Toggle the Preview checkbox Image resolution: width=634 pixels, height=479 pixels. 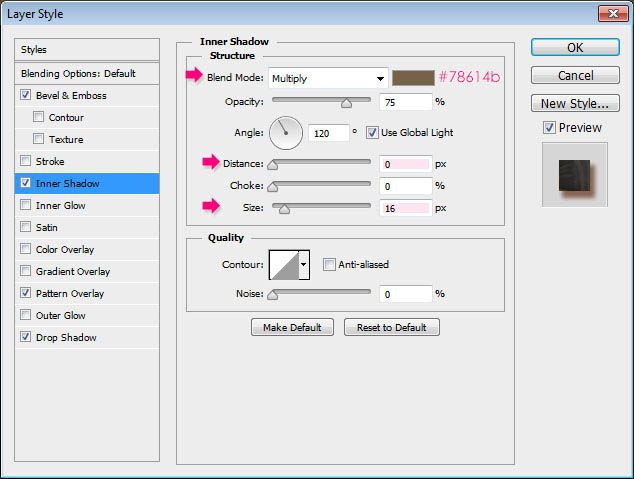pyautogui.click(x=549, y=128)
